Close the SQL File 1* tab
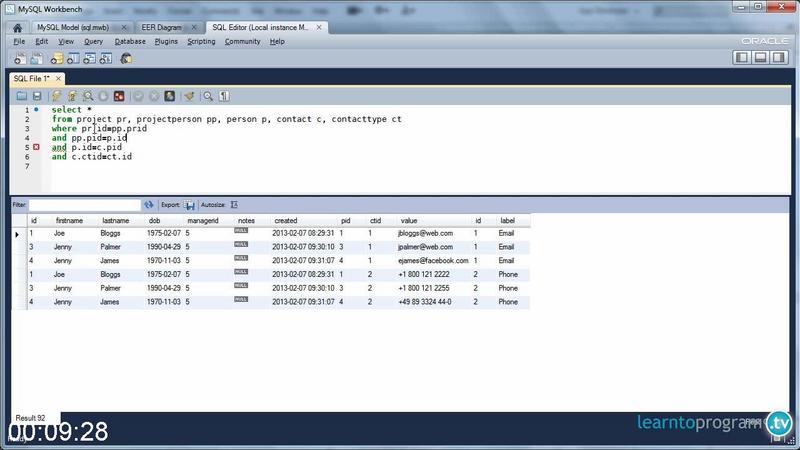The width and height of the screenshot is (800, 450). coord(58,79)
